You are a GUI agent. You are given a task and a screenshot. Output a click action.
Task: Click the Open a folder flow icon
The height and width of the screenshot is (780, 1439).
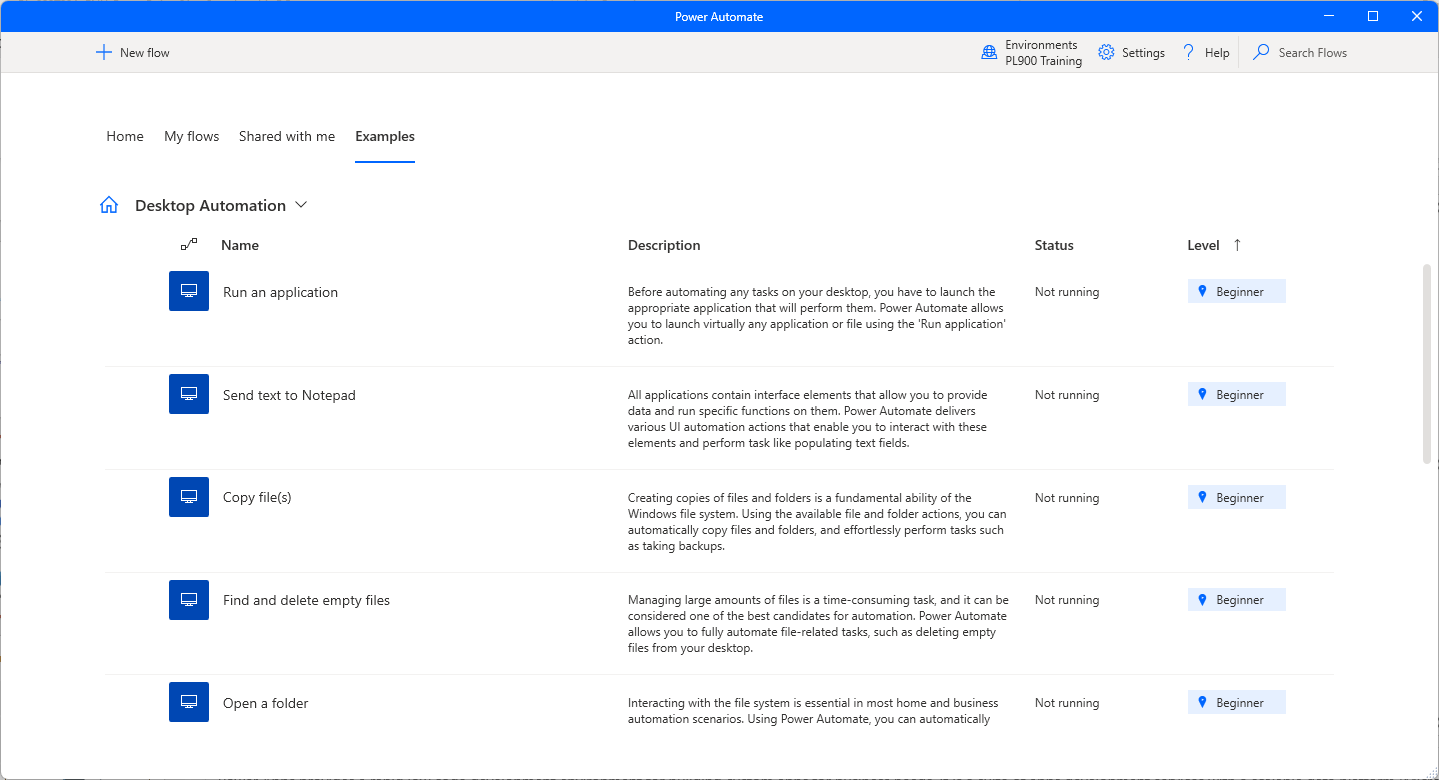tap(189, 702)
